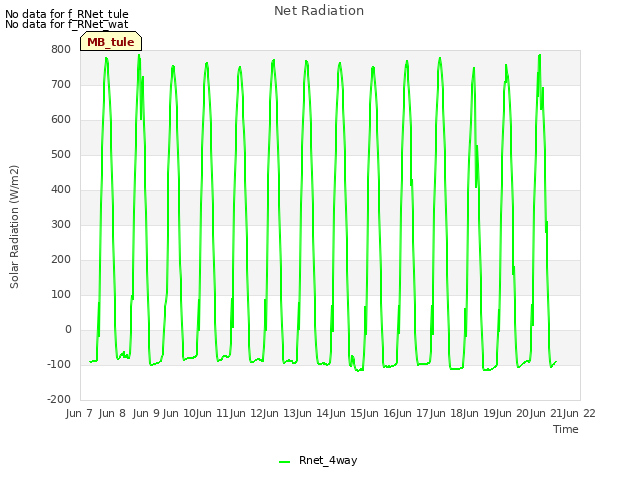This screenshot has width=640, height=480.
Task: Click the 200 y-axis tick label
Action: click(x=61, y=260)
